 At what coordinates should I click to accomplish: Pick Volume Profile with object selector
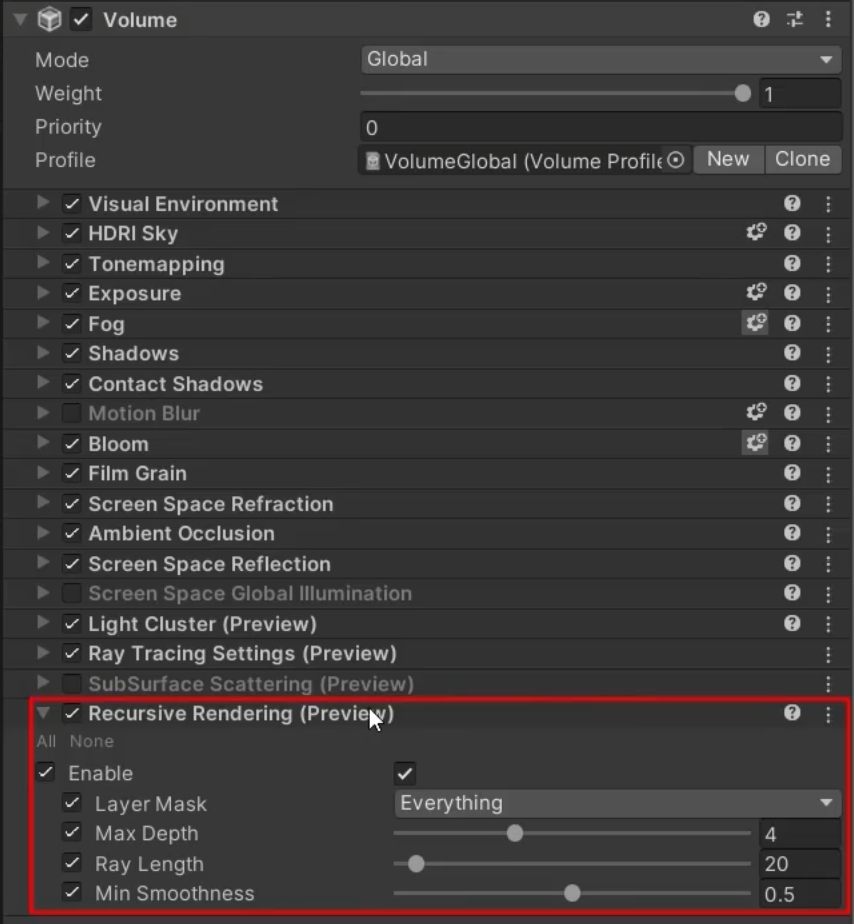pos(676,160)
